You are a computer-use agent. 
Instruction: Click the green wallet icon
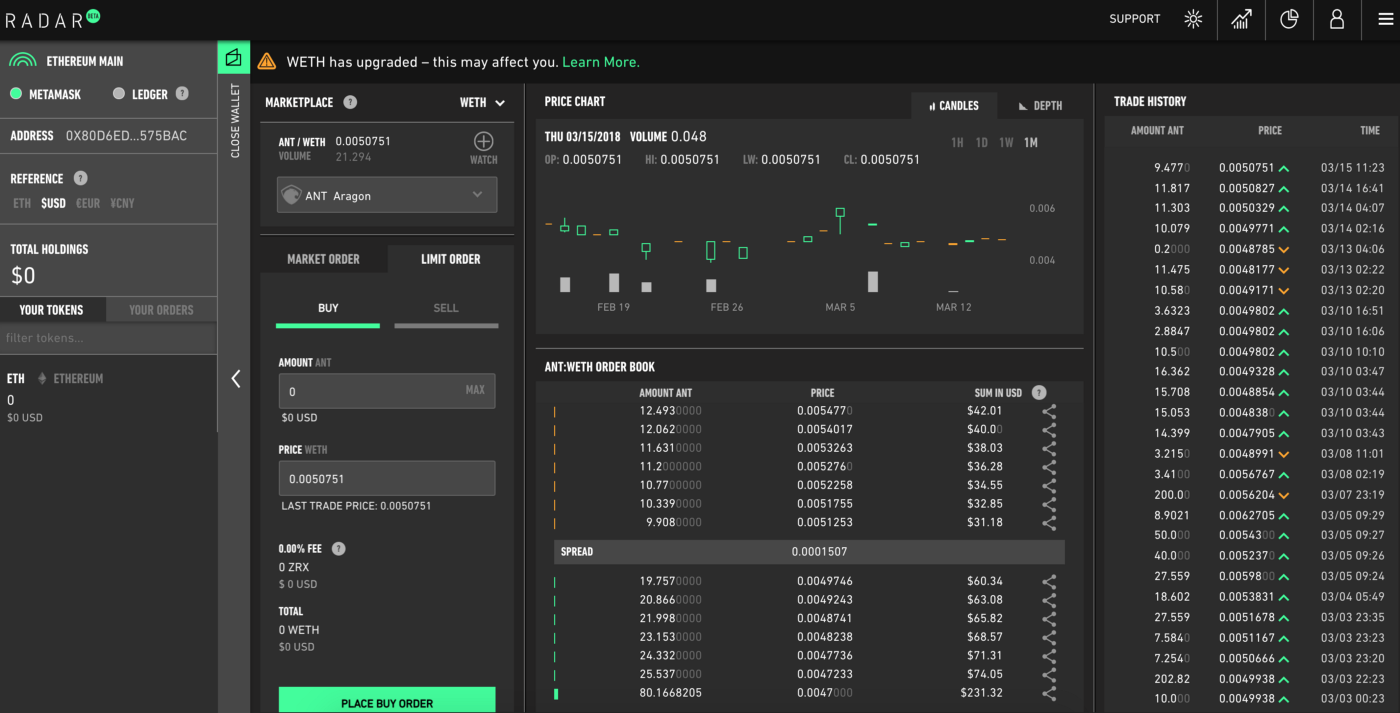[233, 58]
